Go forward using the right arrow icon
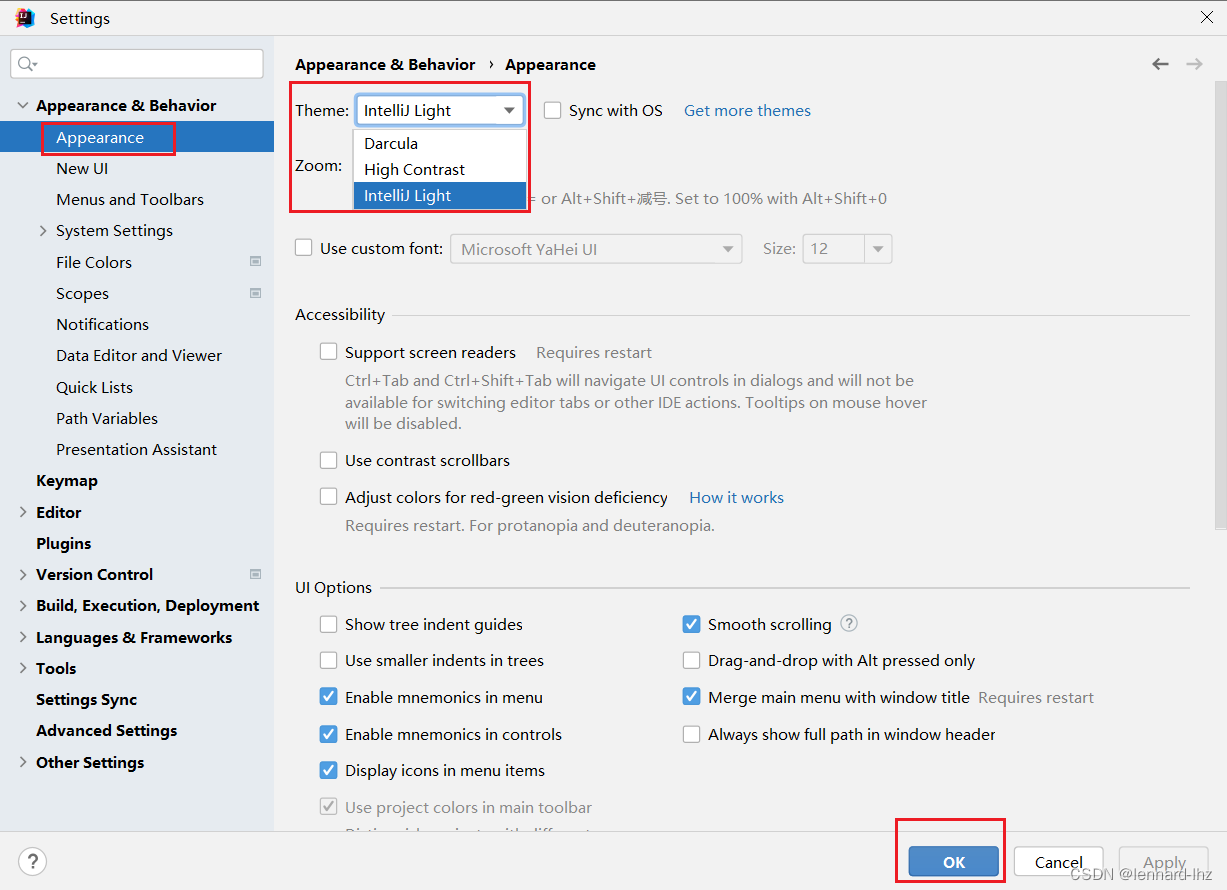The height and width of the screenshot is (890, 1227). 1194,64
